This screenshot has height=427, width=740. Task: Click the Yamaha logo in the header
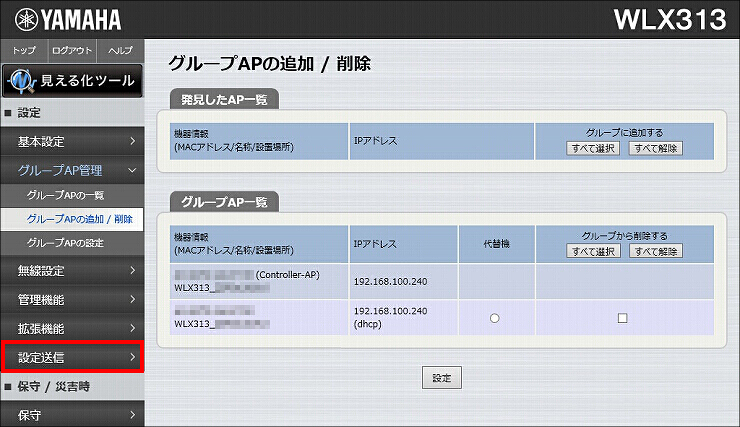click(x=68, y=20)
